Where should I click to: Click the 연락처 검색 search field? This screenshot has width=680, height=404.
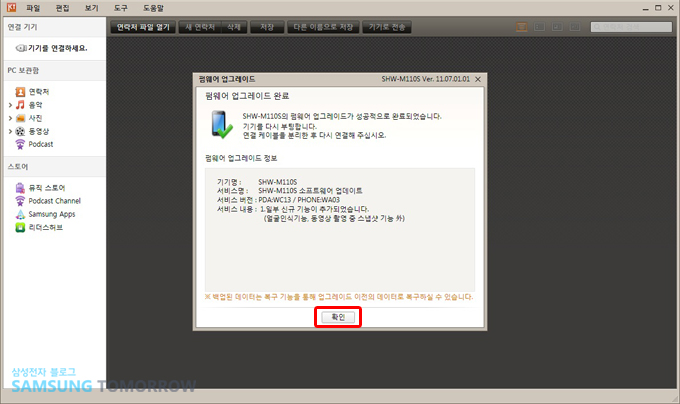[x=631, y=27]
